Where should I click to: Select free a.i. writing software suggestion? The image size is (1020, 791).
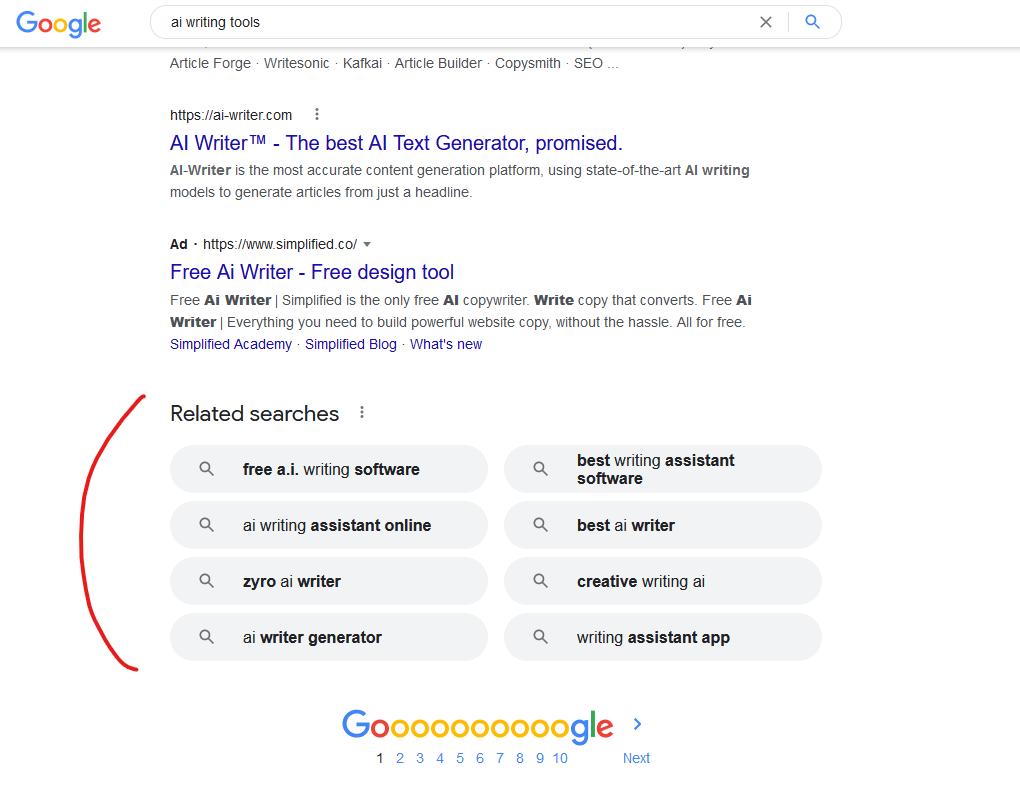pyautogui.click(x=331, y=469)
